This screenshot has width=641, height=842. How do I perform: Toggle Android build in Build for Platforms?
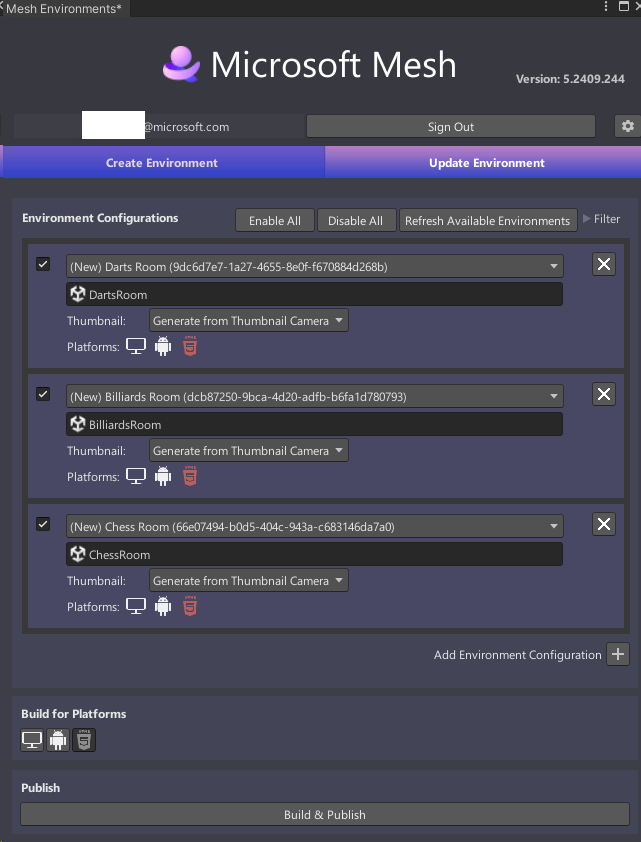click(x=58, y=740)
